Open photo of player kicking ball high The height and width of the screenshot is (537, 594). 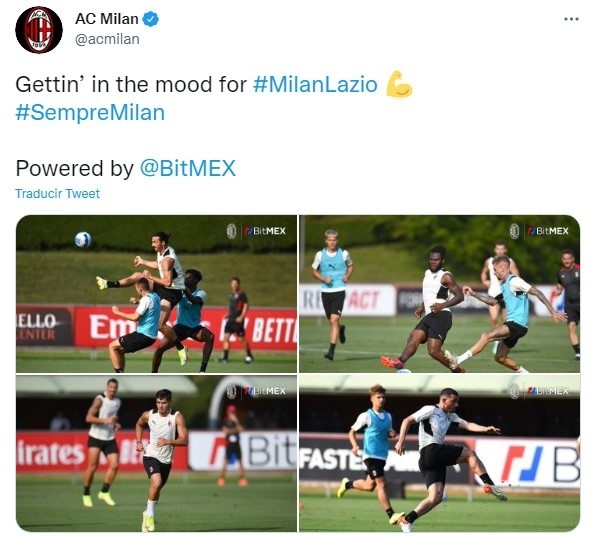pos(156,294)
